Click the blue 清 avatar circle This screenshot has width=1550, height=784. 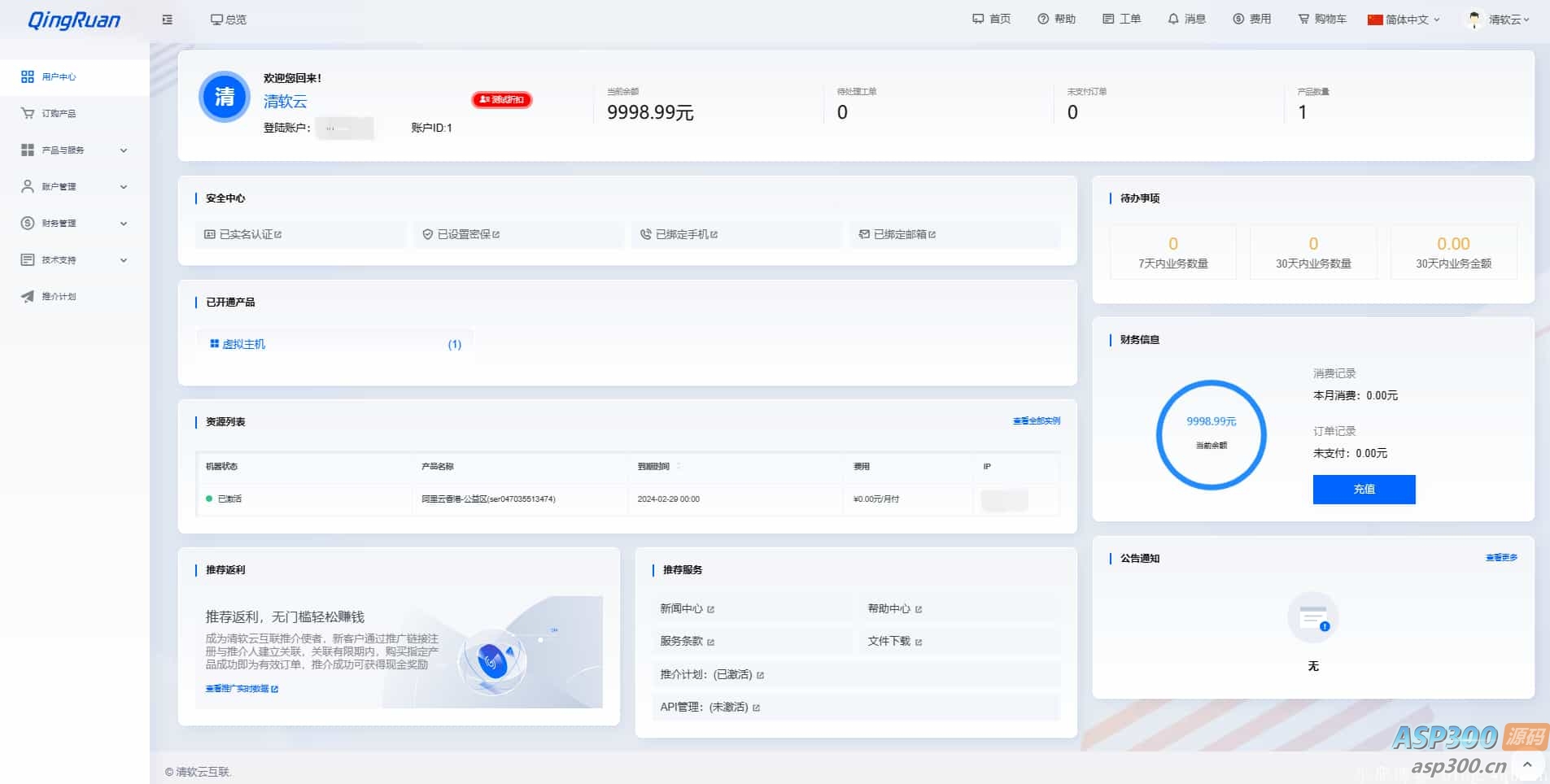point(224,97)
